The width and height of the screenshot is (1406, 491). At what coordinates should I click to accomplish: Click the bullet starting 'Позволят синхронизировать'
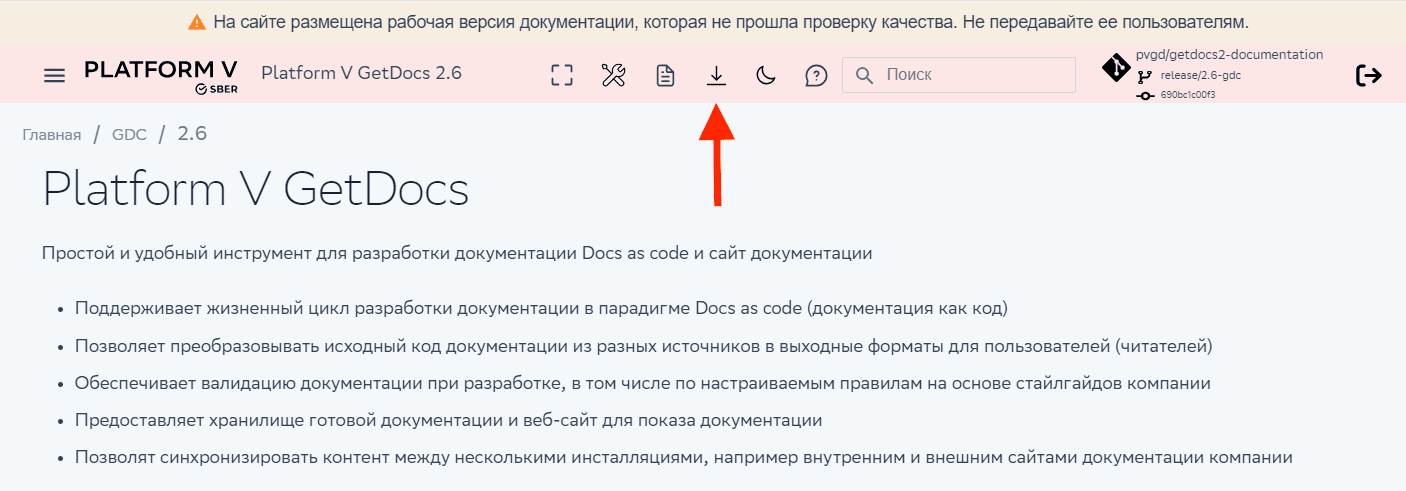pos(684,458)
